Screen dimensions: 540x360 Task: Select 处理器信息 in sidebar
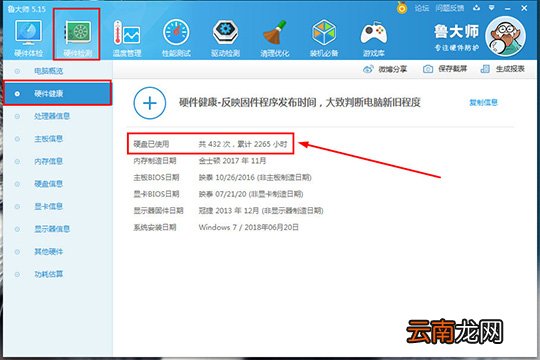pos(57,116)
